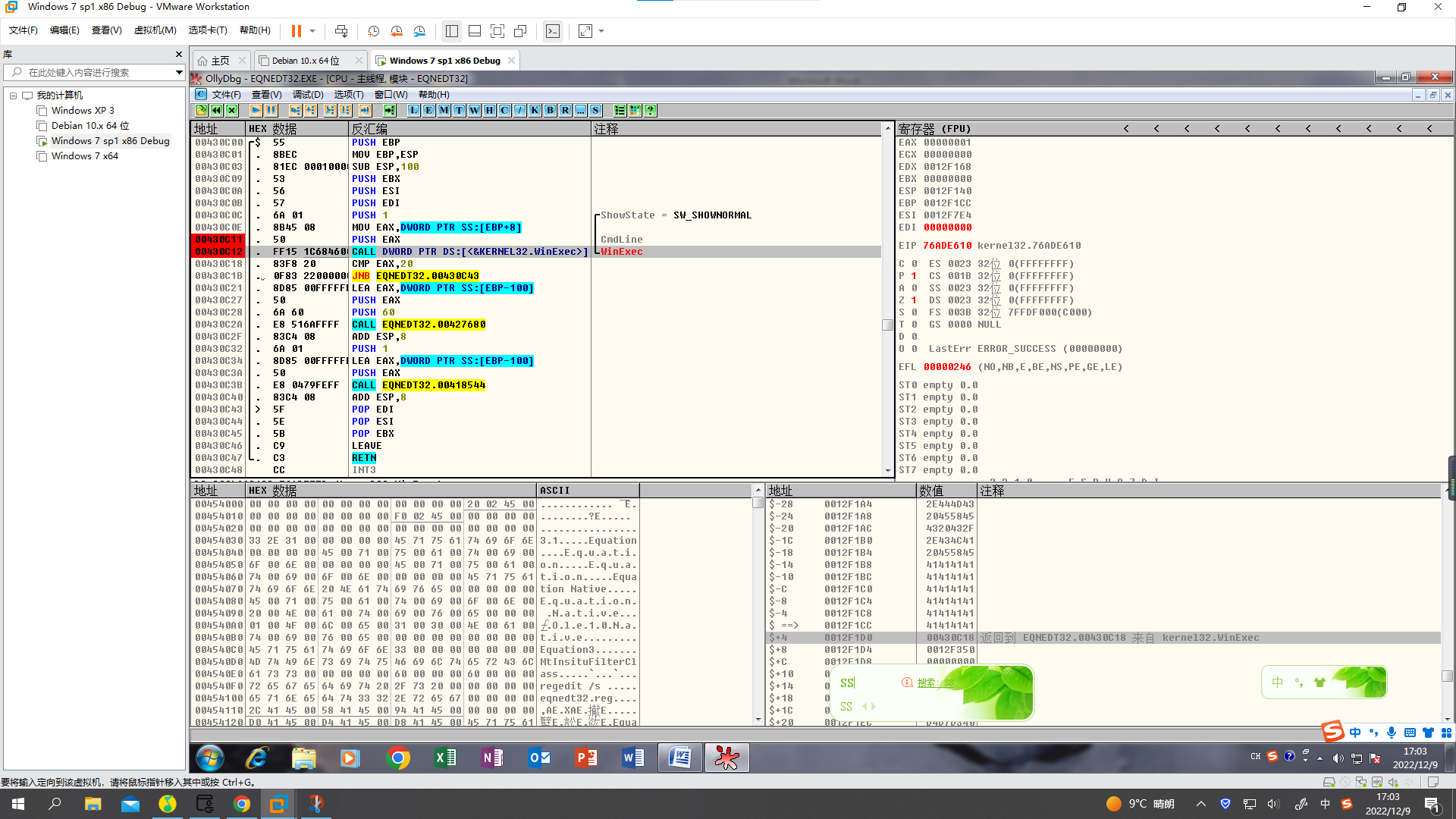
Task: Click the Step into icon
Action: 295,111
